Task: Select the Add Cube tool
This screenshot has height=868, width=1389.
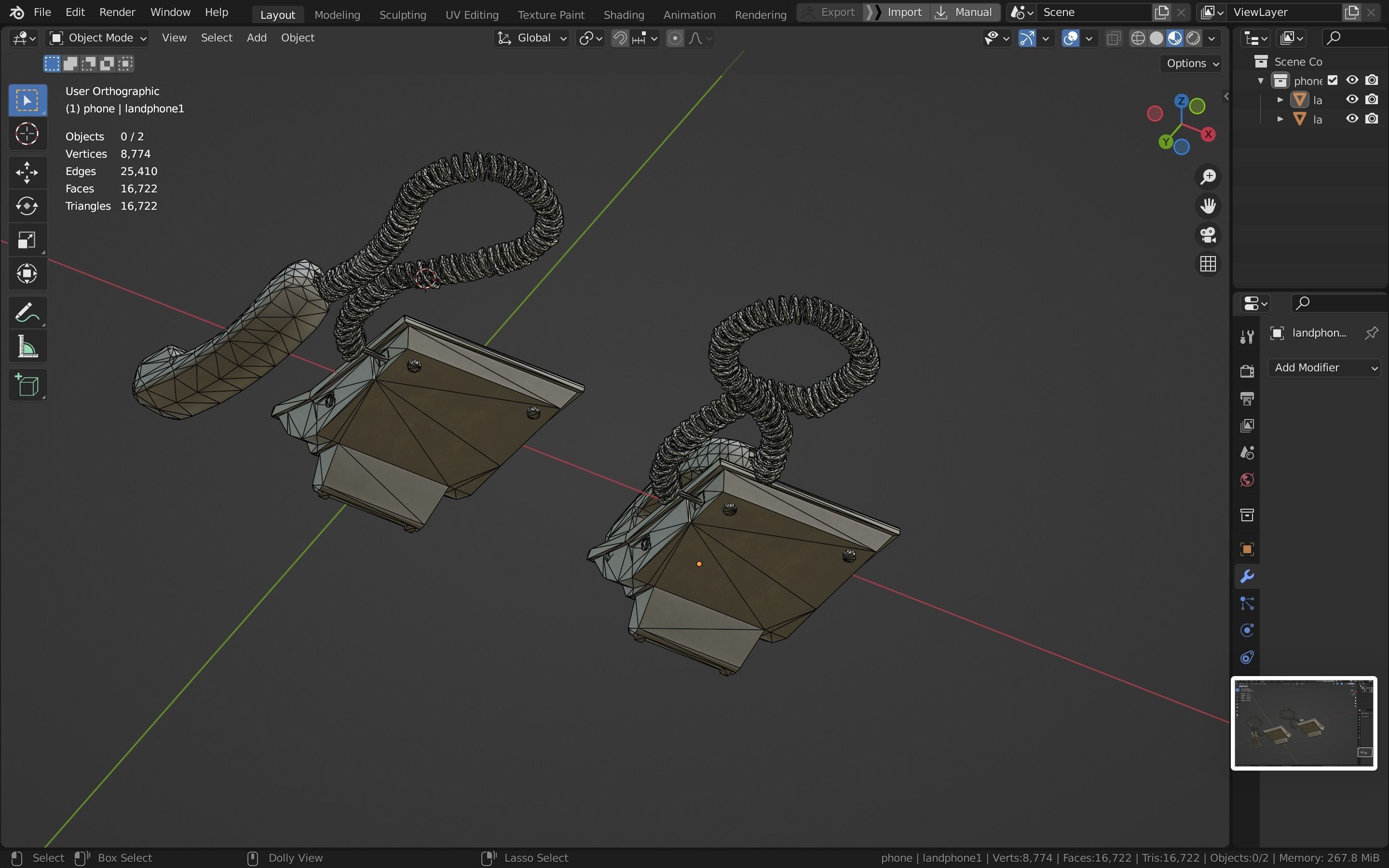Action: point(27,385)
